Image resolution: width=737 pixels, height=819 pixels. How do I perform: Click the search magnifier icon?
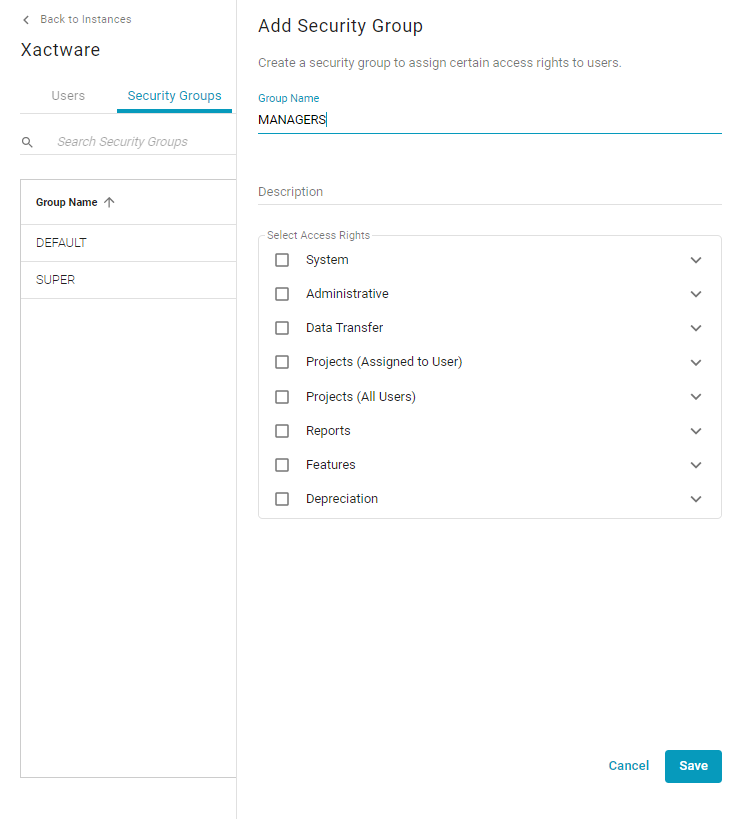click(x=27, y=142)
